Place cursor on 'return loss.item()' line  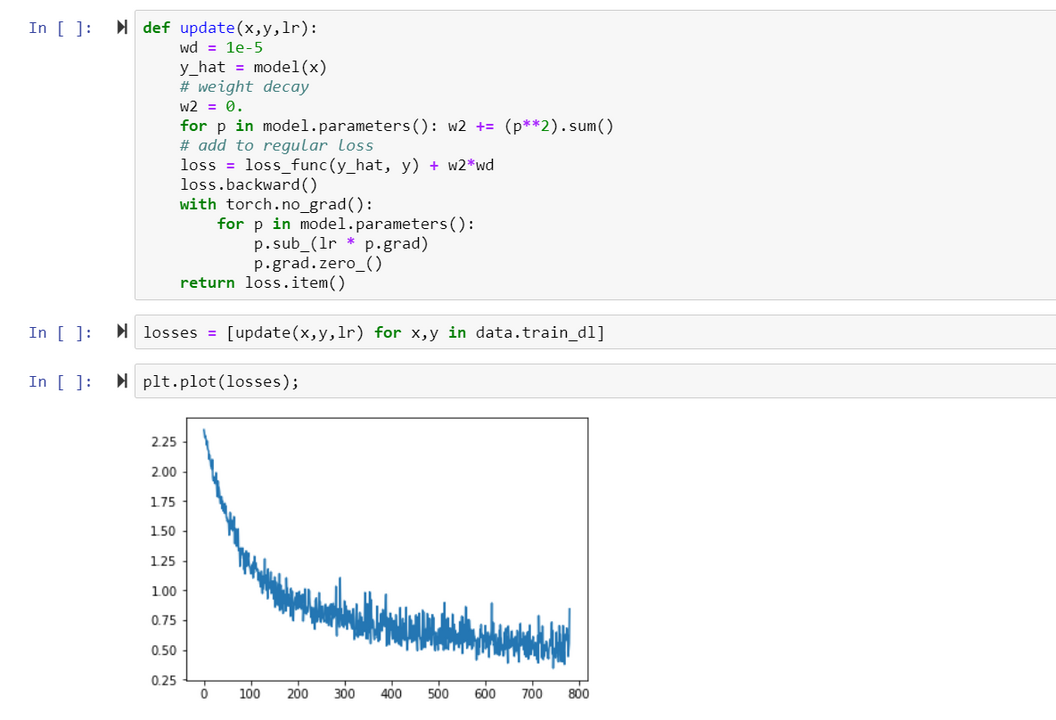[262, 283]
